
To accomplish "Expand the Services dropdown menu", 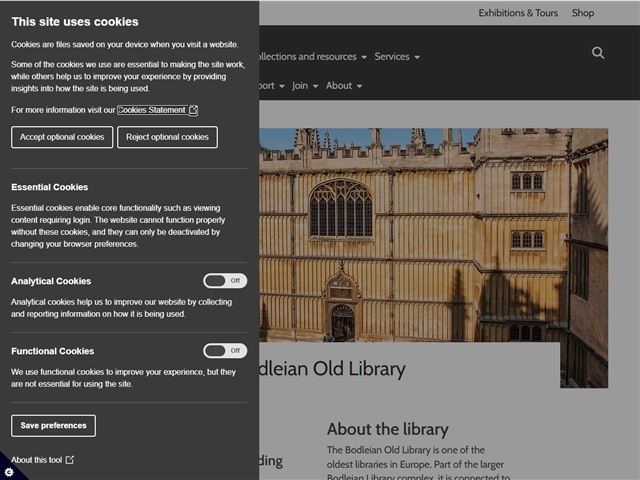I will pyautogui.click(x=397, y=57).
